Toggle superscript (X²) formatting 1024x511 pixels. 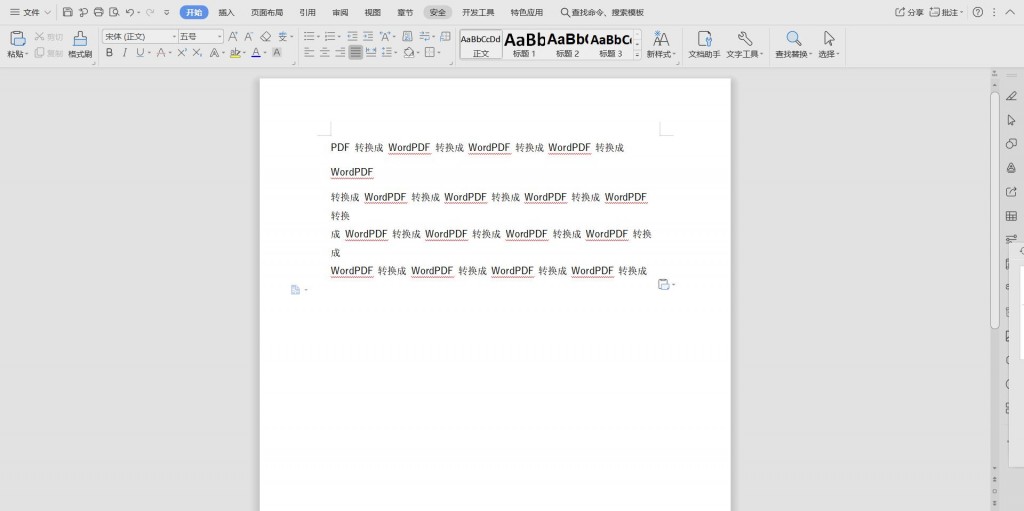pos(182,52)
